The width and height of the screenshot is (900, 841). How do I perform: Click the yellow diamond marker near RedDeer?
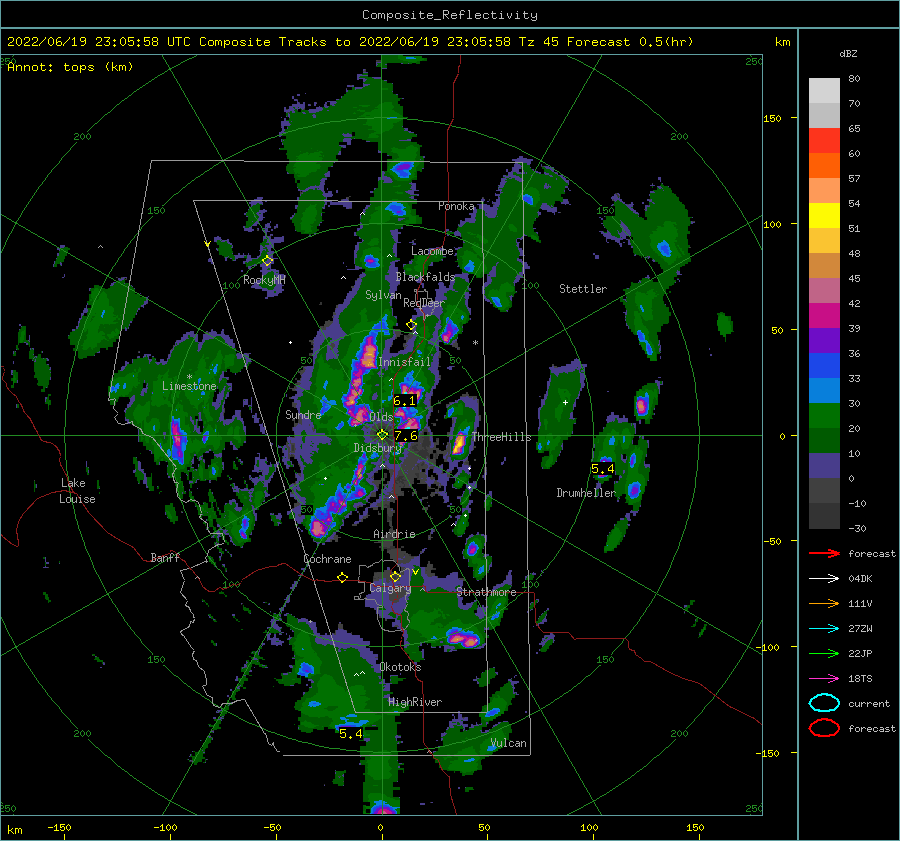click(411, 325)
